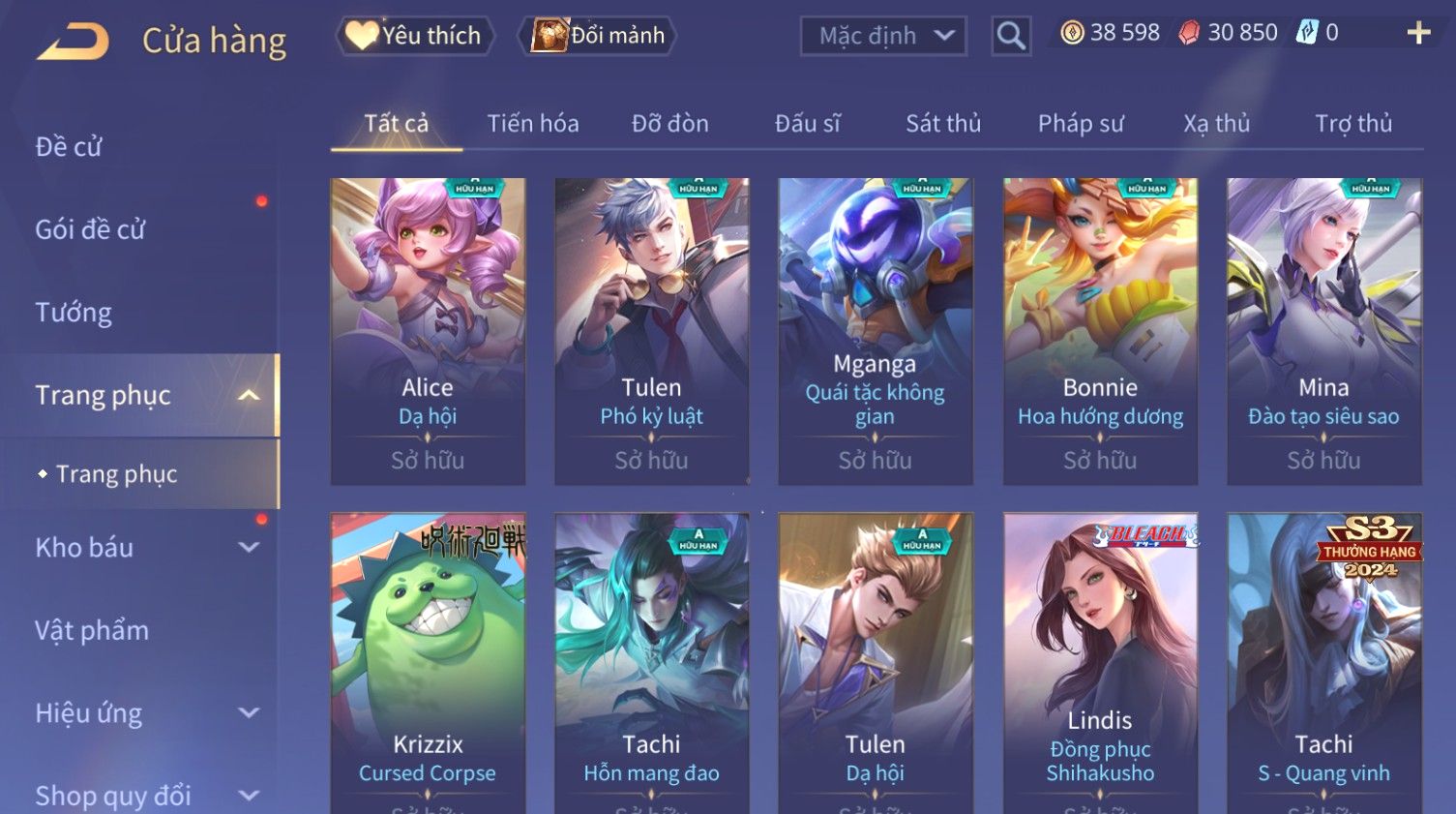The width and height of the screenshot is (1456, 814).
Task: Open the Alice Dạ hội skin card
Action: coord(428,331)
